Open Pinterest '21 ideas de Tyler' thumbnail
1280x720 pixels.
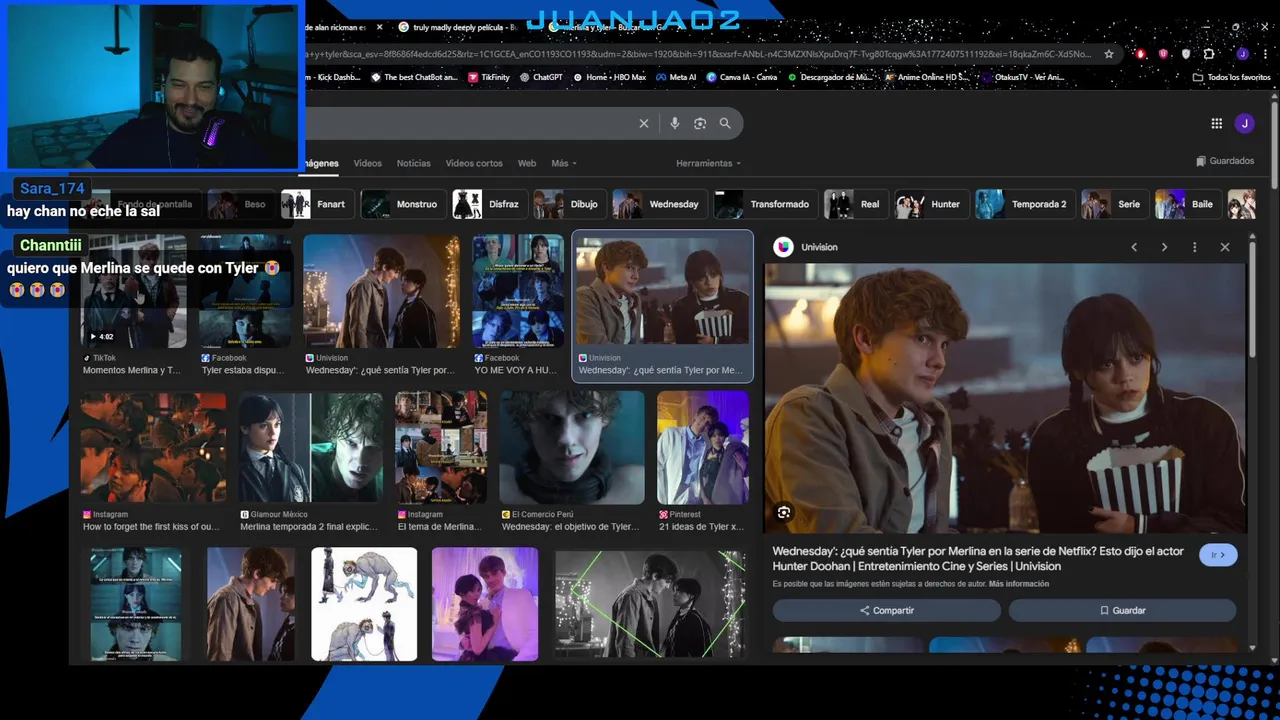(x=703, y=447)
